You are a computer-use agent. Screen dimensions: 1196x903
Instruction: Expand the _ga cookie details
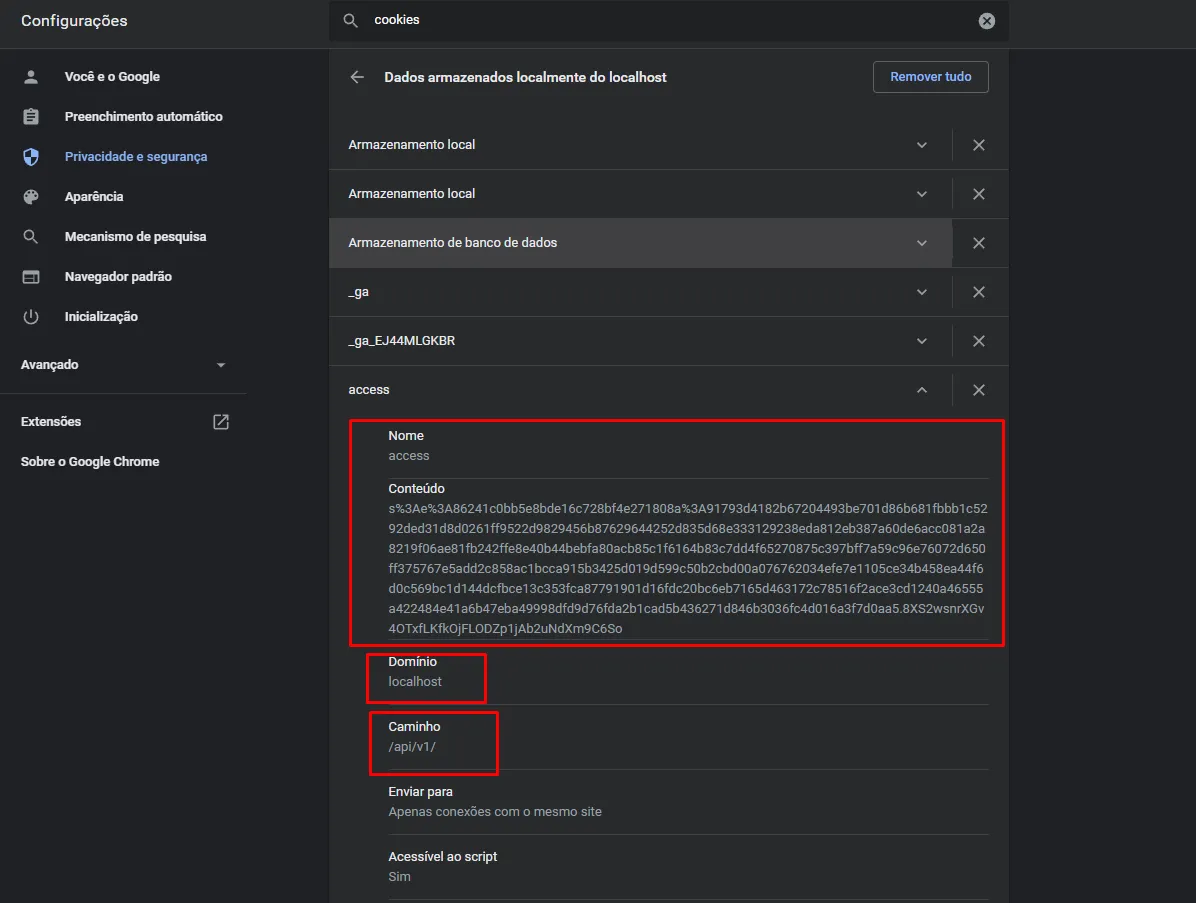pos(922,292)
